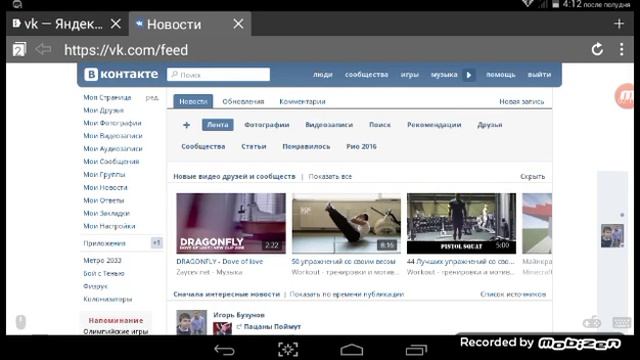640x360 pixels.
Task: Select the 'Понравилось' filter
Action: (306, 147)
